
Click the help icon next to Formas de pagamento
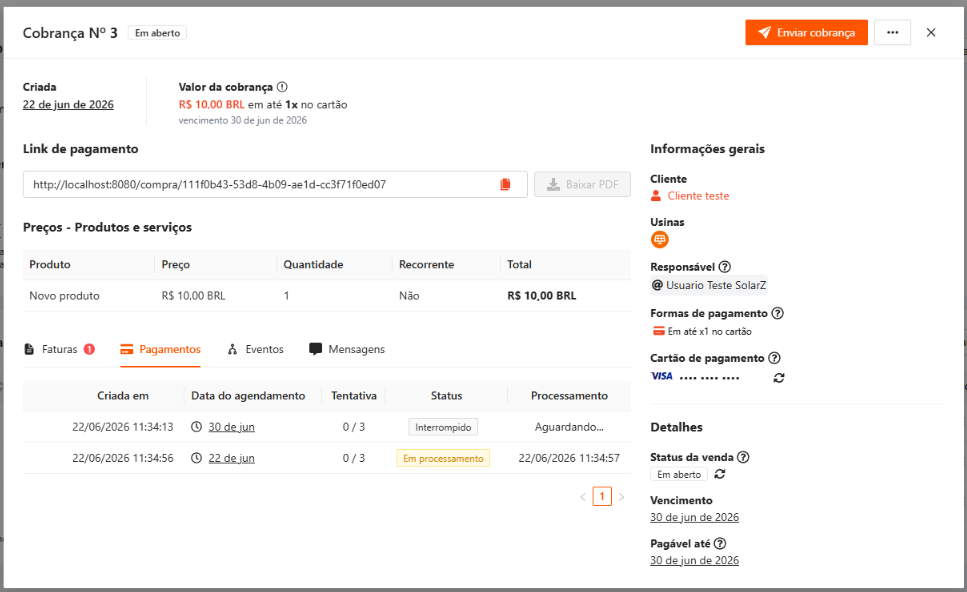(x=777, y=313)
